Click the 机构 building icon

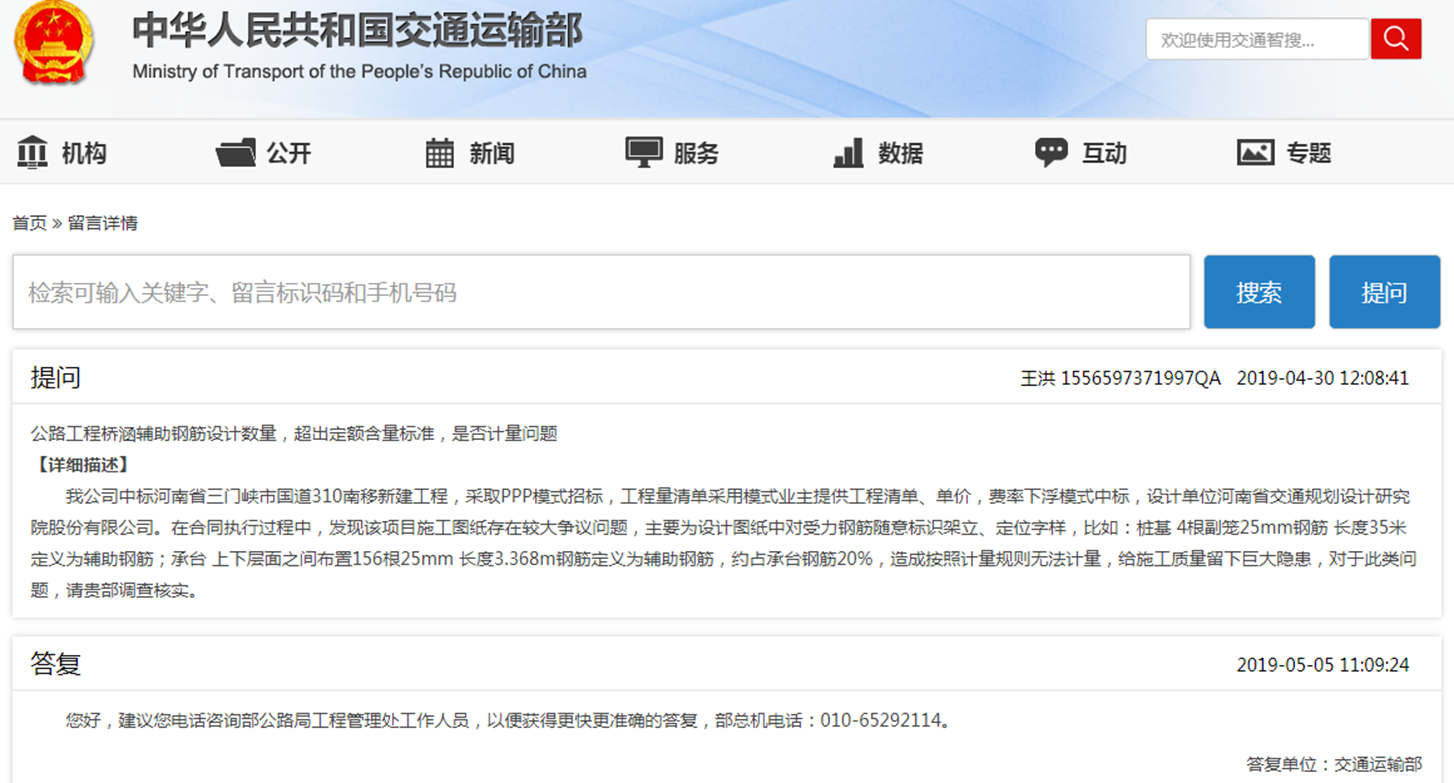pos(32,152)
